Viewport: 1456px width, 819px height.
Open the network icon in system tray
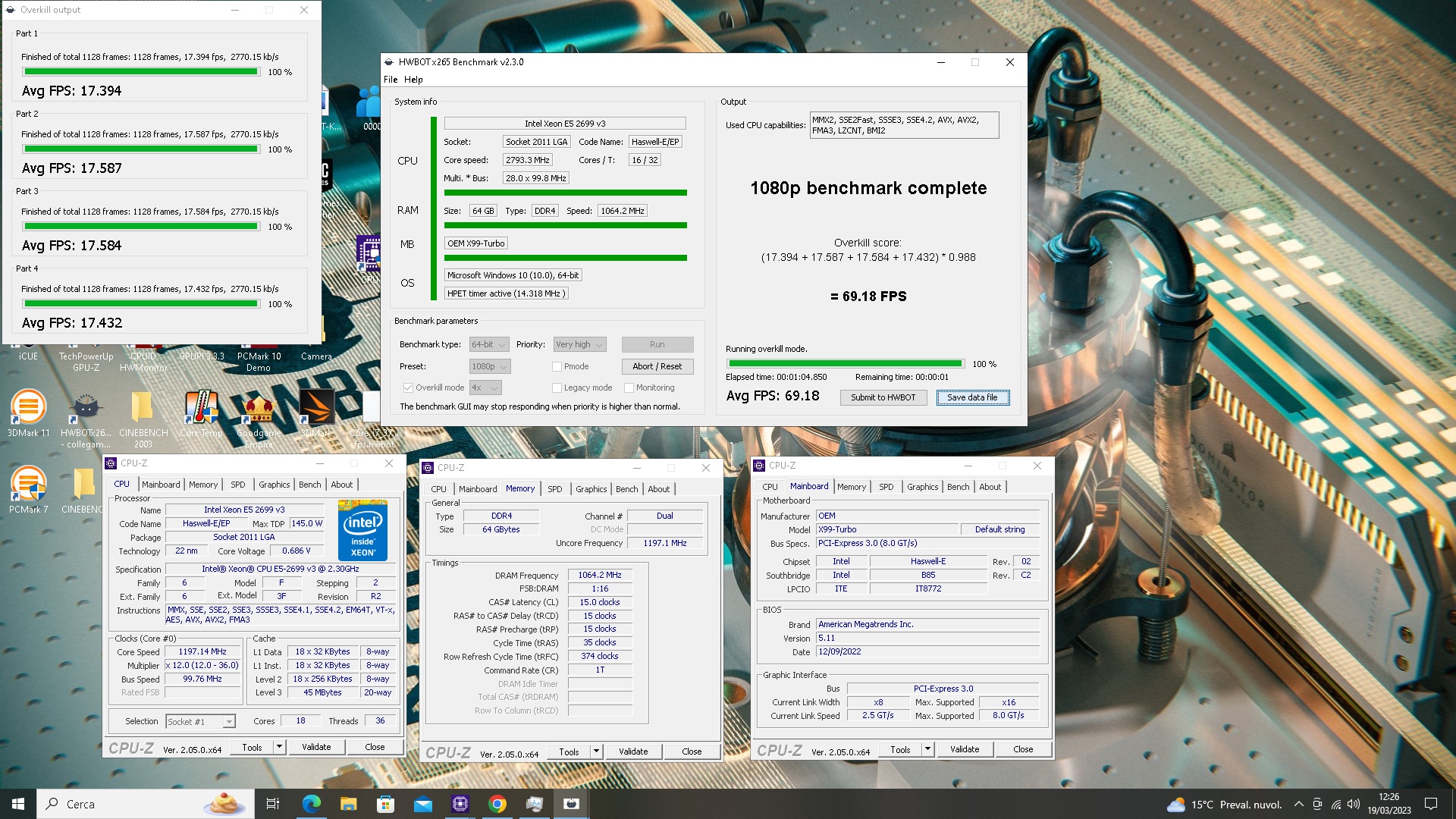pos(1335,804)
